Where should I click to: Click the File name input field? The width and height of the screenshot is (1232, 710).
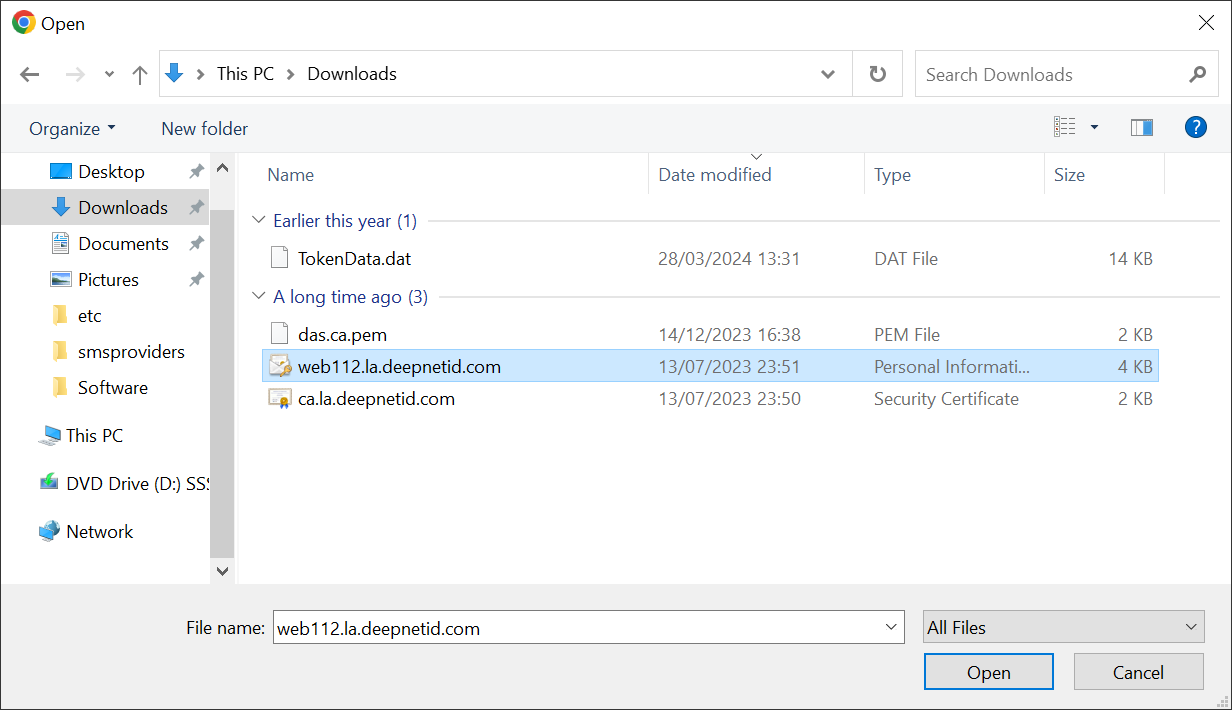click(575, 628)
